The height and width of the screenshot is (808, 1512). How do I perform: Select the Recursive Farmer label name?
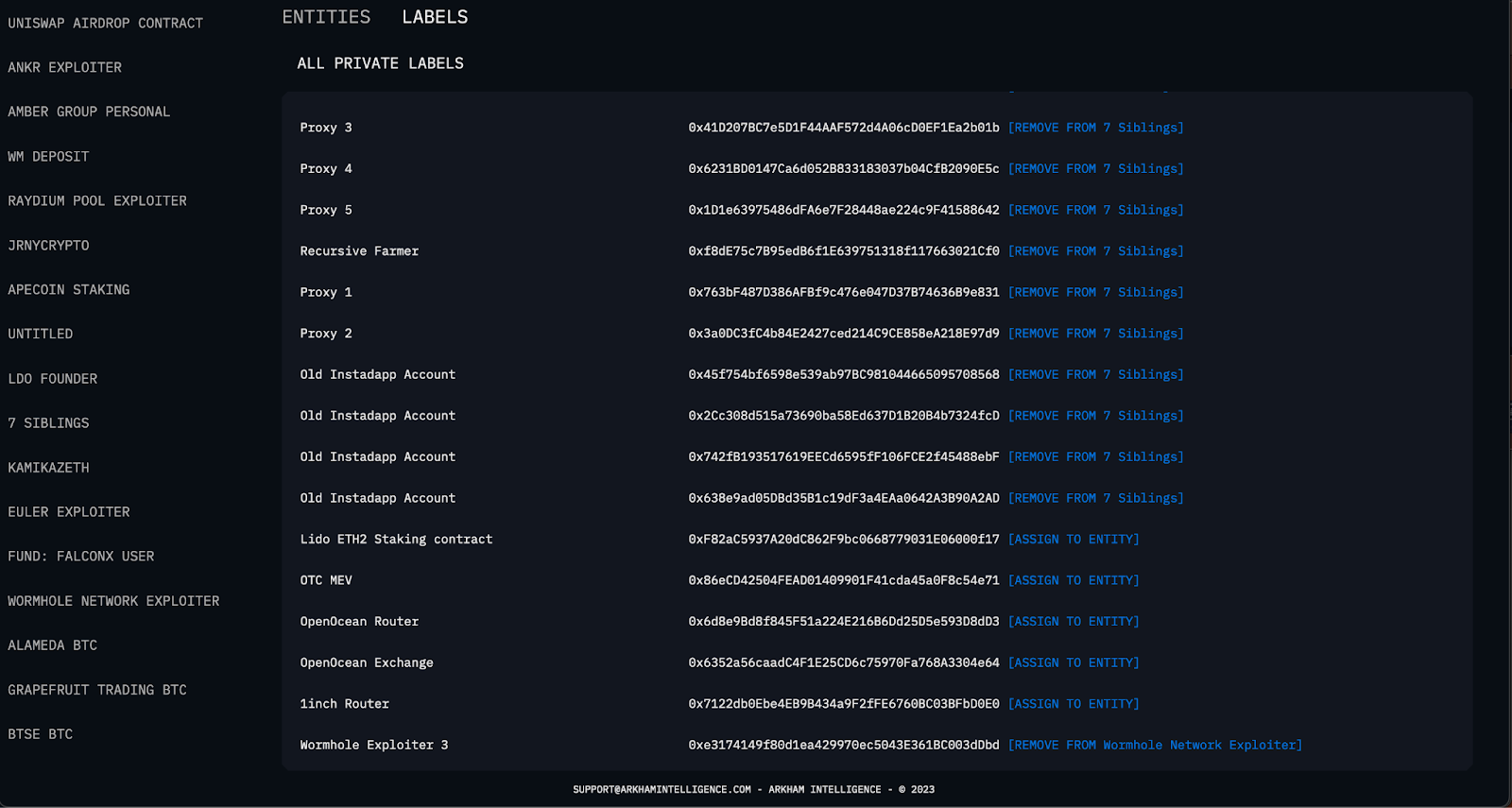359,250
